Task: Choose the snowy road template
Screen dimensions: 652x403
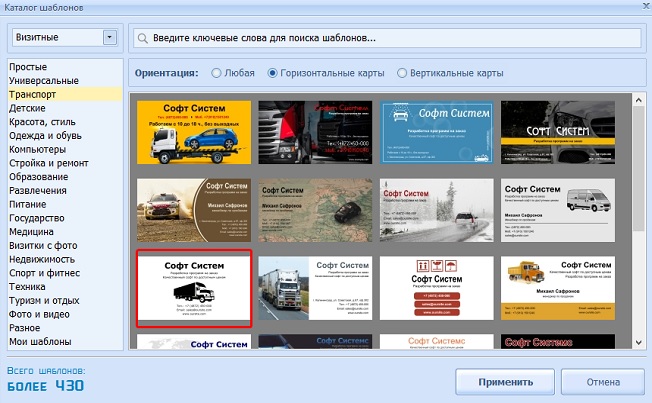Action: pyautogui.click(x=437, y=210)
